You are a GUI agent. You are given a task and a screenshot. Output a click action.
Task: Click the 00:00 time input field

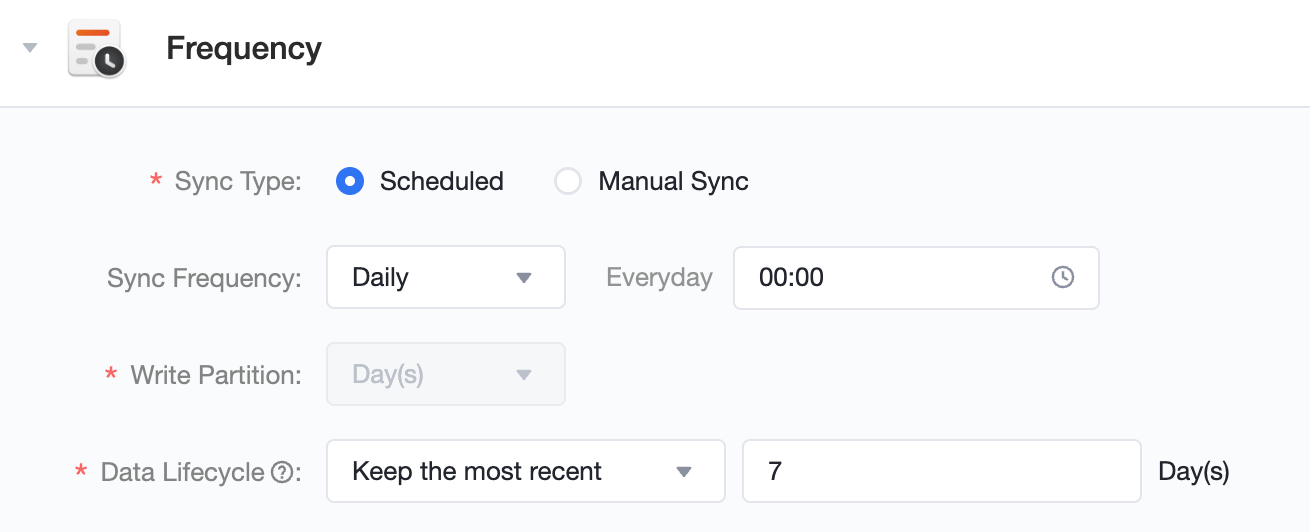[916, 277]
